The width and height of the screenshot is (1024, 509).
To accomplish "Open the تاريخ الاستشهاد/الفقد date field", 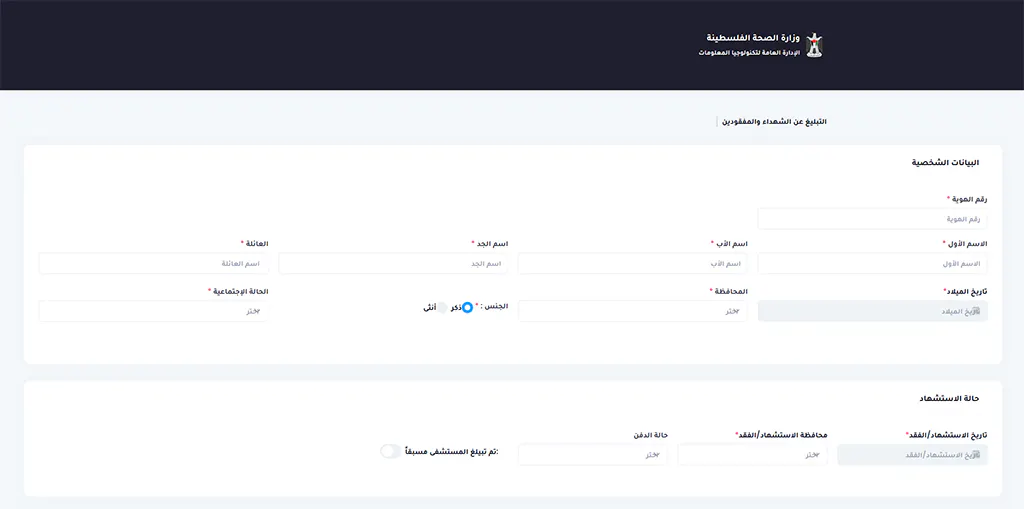I will click(x=912, y=455).
